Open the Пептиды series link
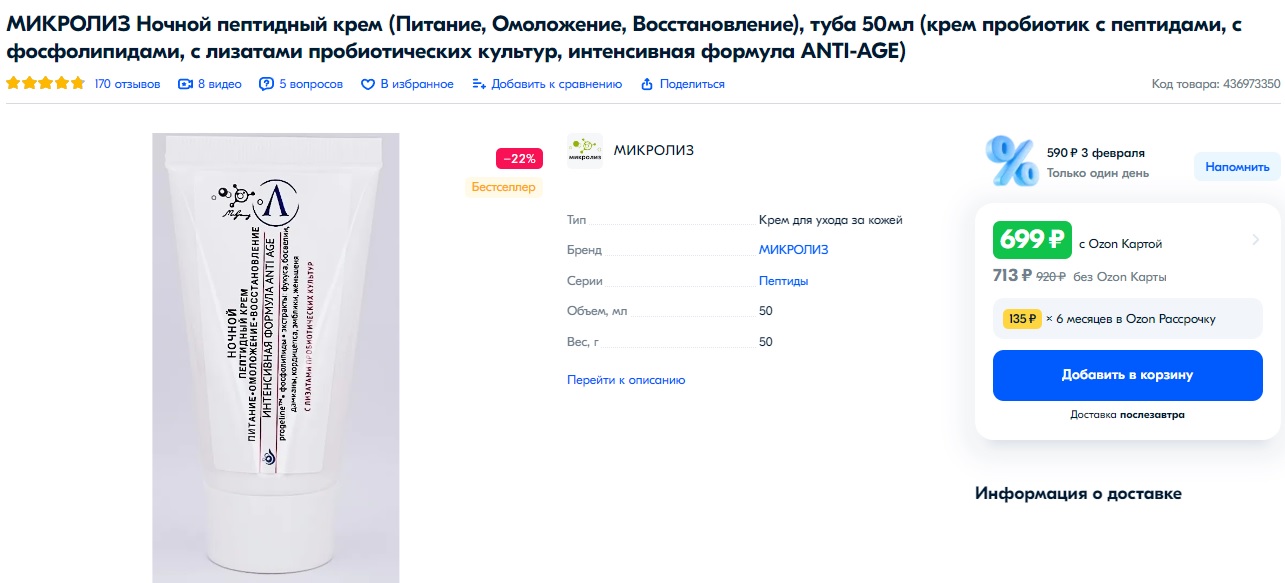Viewport: 1285px width, 583px height. click(783, 281)
